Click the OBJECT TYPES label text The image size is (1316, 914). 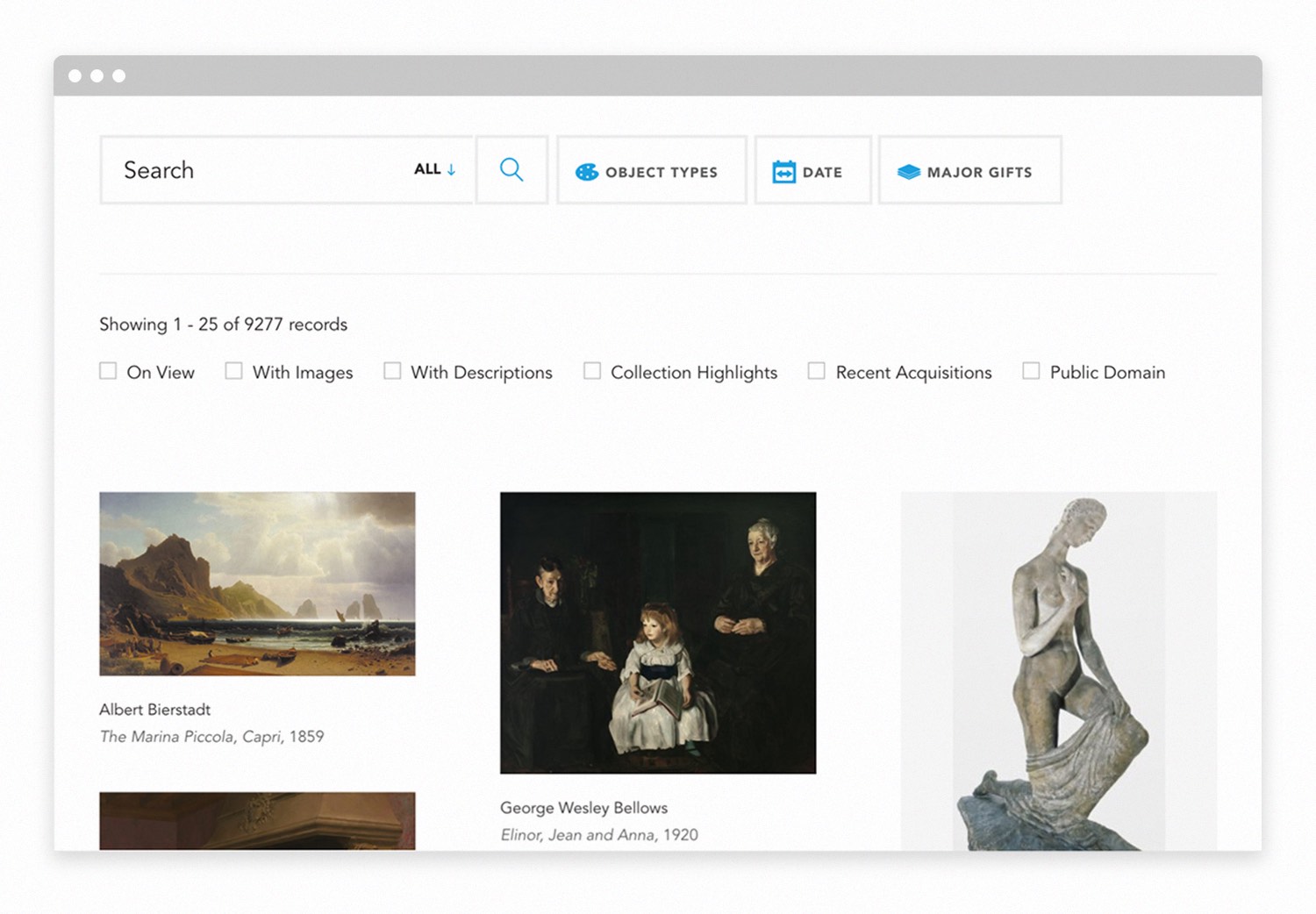662,173
